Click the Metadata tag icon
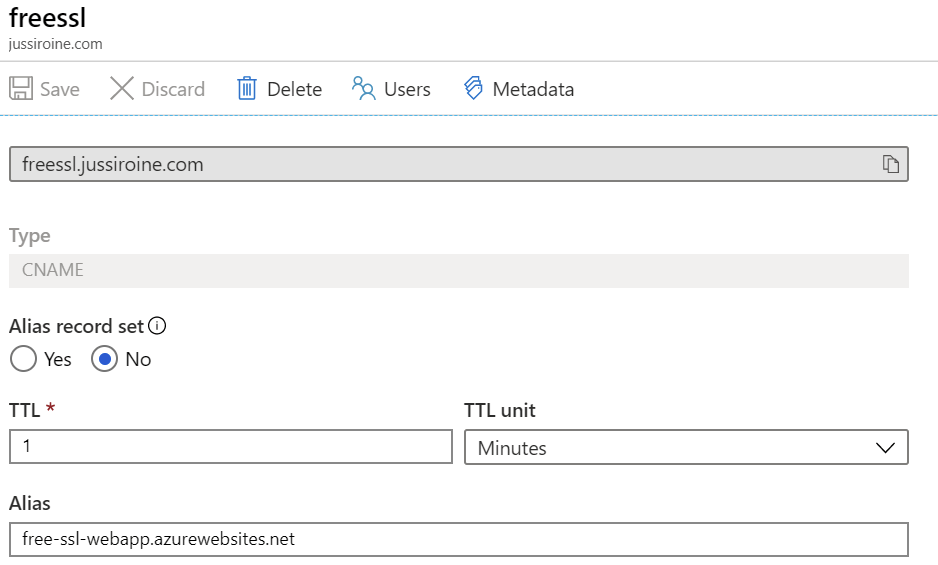The image size is (938, 565). click(x=473, y=88)
